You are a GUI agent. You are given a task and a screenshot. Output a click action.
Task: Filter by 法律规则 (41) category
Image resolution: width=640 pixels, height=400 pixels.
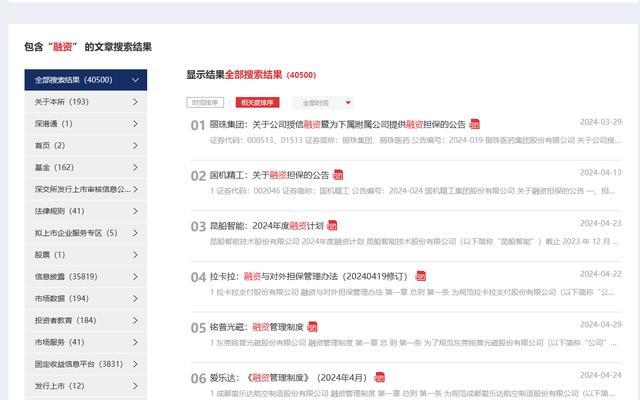tap(86, 211)
